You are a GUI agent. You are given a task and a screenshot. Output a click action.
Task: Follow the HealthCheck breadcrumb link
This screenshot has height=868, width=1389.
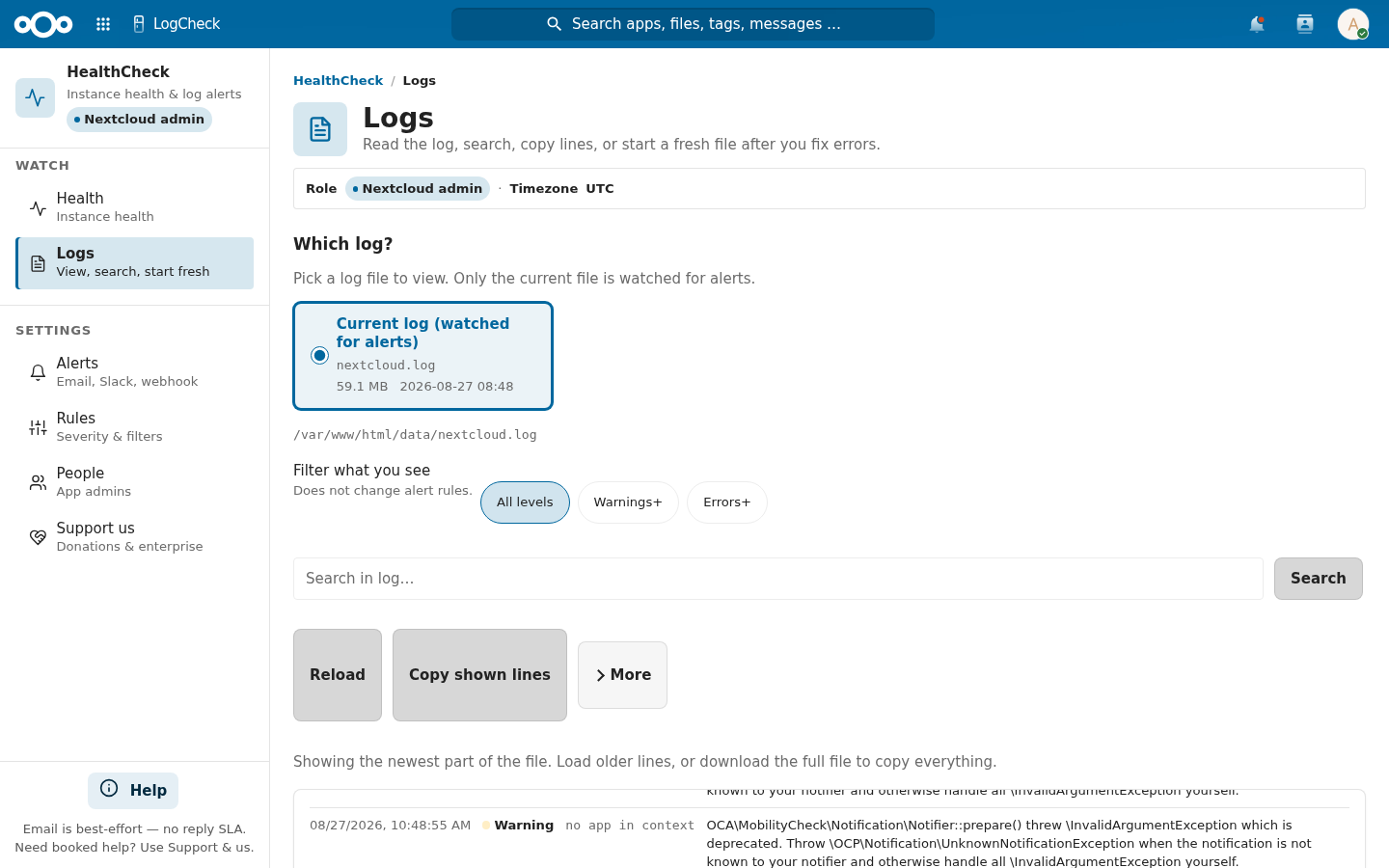coord(338,81)
